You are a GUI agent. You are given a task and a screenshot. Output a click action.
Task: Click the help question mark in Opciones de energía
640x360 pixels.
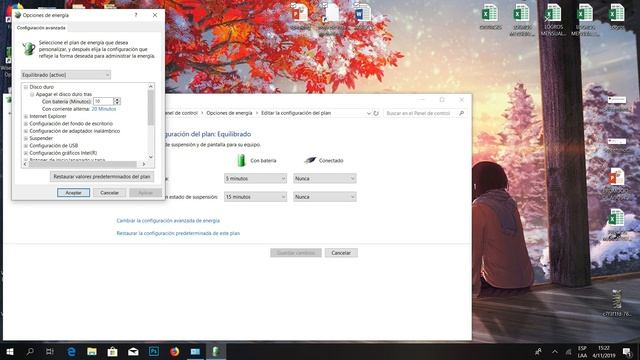click(136, 15)
